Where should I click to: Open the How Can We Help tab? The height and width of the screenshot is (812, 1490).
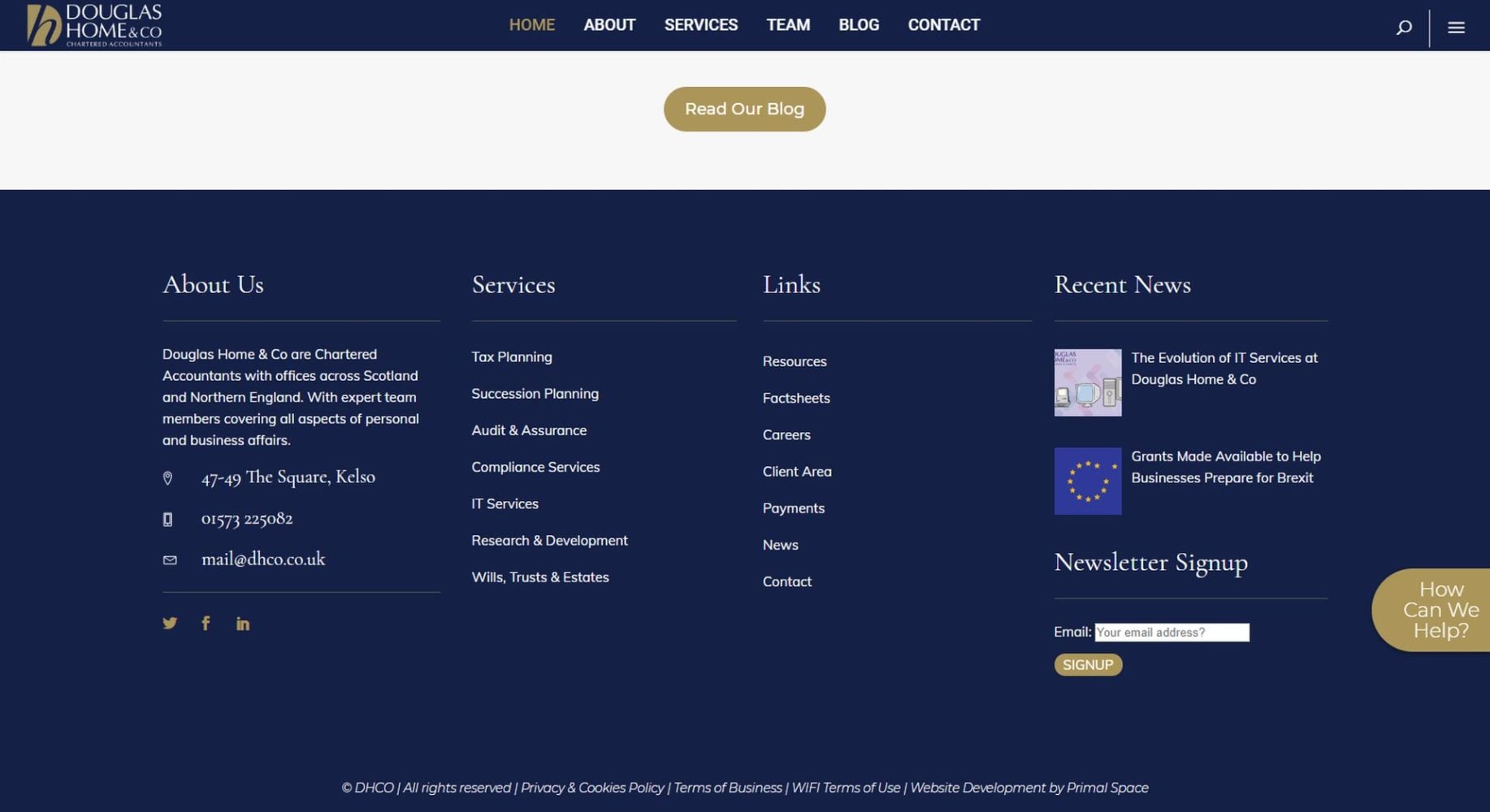pyautogui.click(x=1432, y=610)
